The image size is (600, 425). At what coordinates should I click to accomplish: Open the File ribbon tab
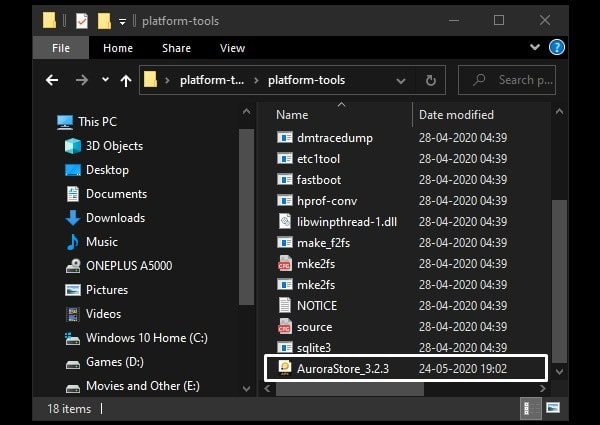[x=61, y=48]
